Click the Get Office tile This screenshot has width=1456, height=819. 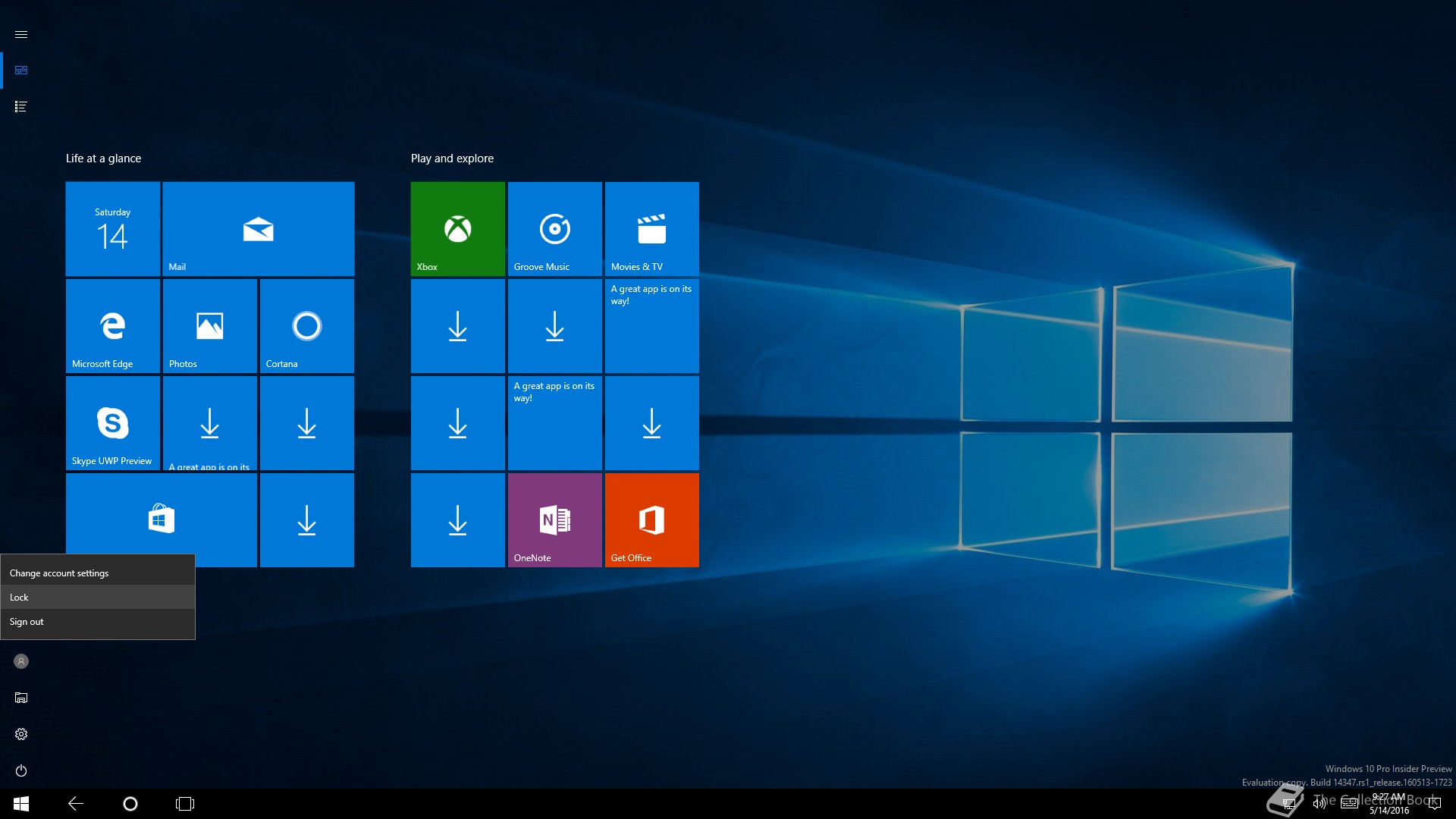tap(652, 520)
